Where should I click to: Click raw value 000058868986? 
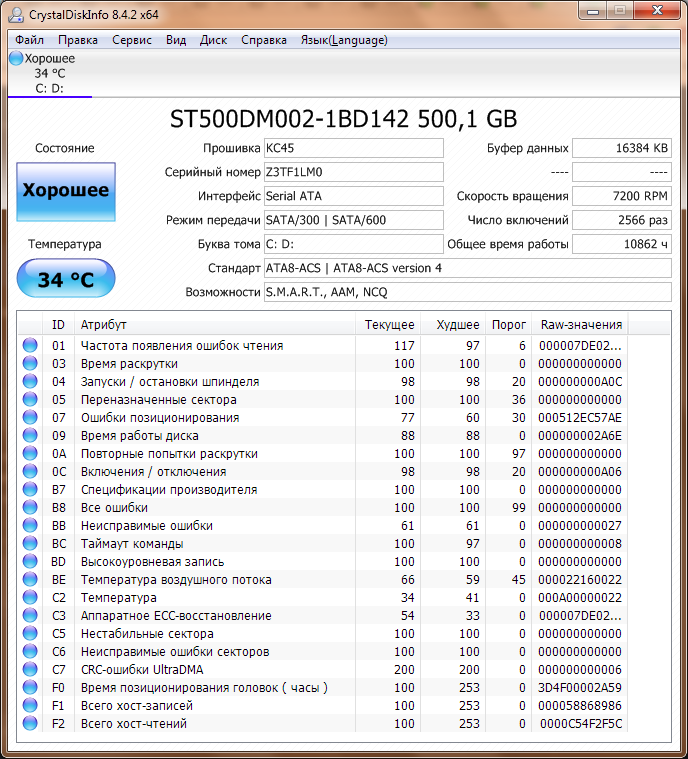580,706
